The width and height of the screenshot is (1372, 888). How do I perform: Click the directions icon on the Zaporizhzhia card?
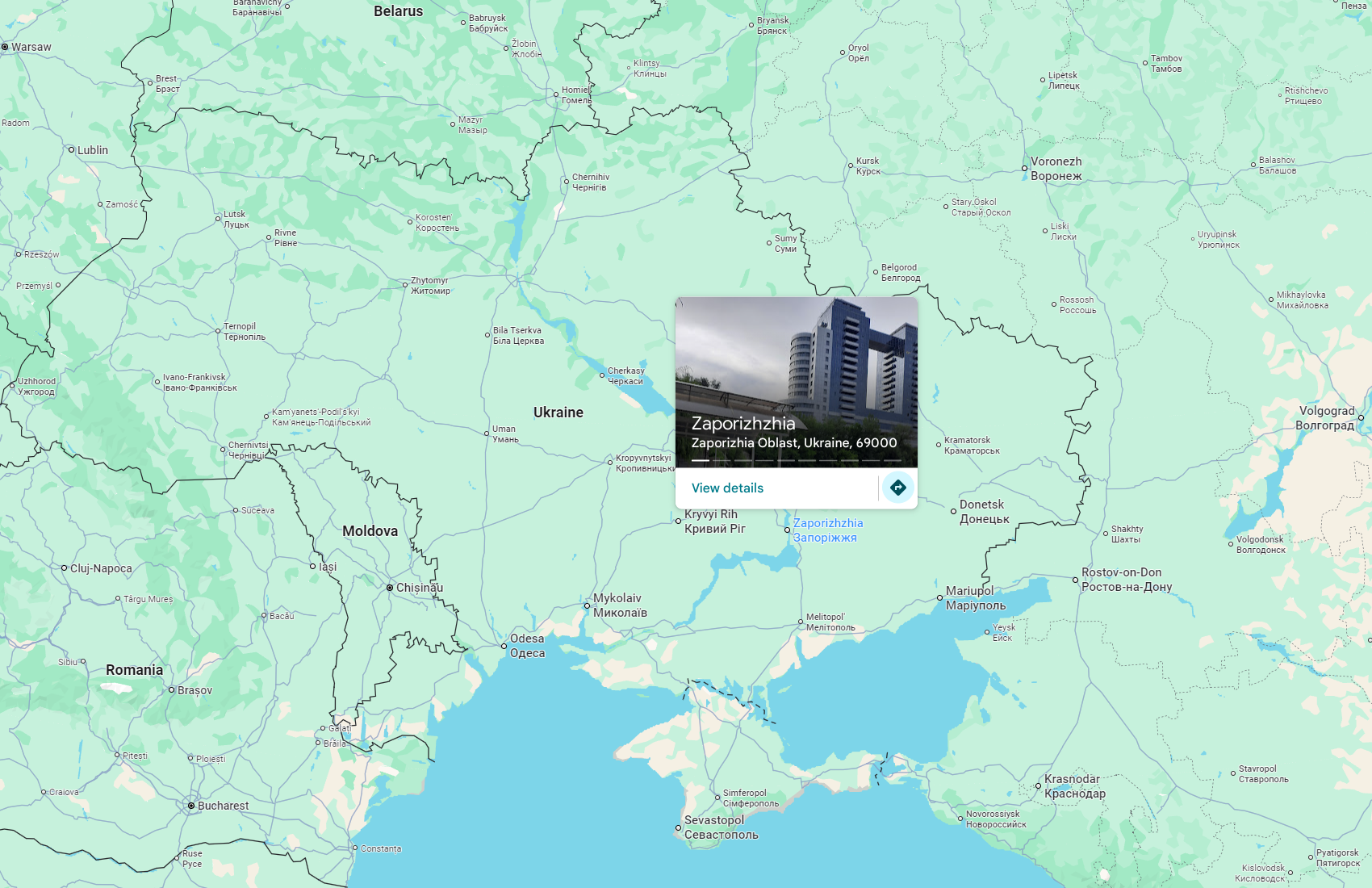pyautogui.click(x=897, y=488)
